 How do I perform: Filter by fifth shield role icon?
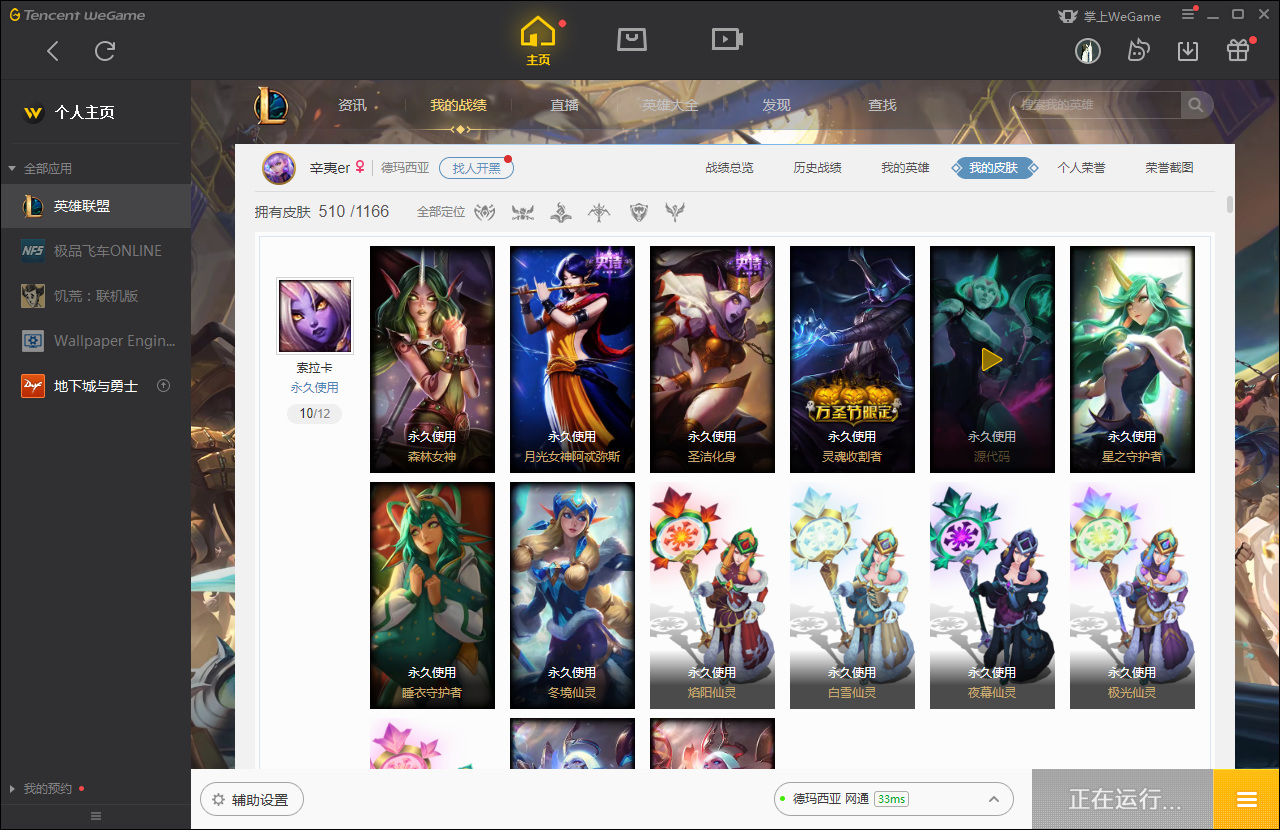(638, 212)
